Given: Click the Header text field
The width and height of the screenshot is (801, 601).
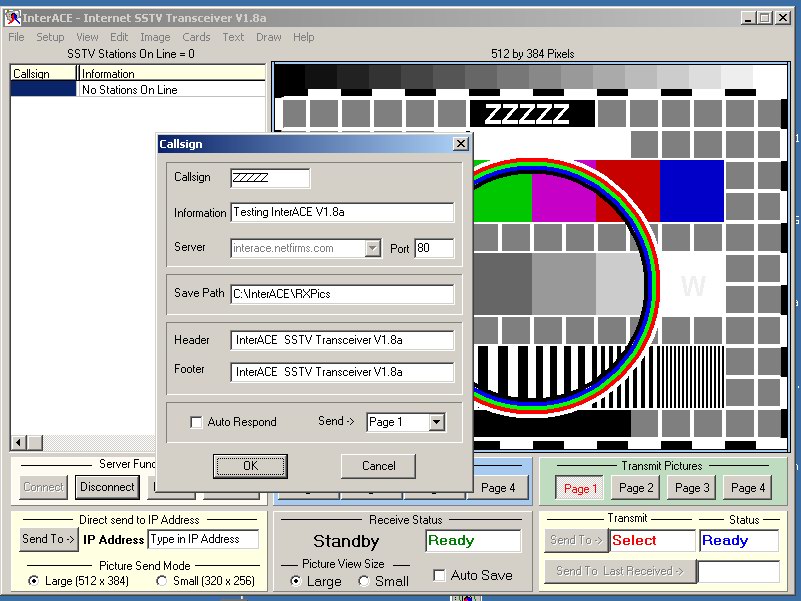Looking at the screenshot, I should [x=342, y=340].
